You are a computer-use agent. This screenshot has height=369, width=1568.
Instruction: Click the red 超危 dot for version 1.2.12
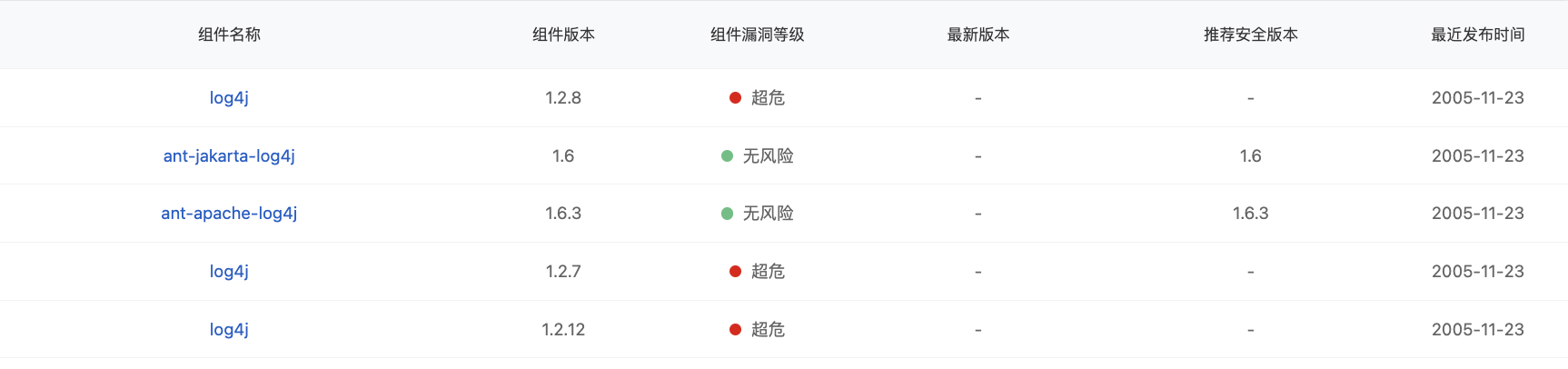(736, 330)
